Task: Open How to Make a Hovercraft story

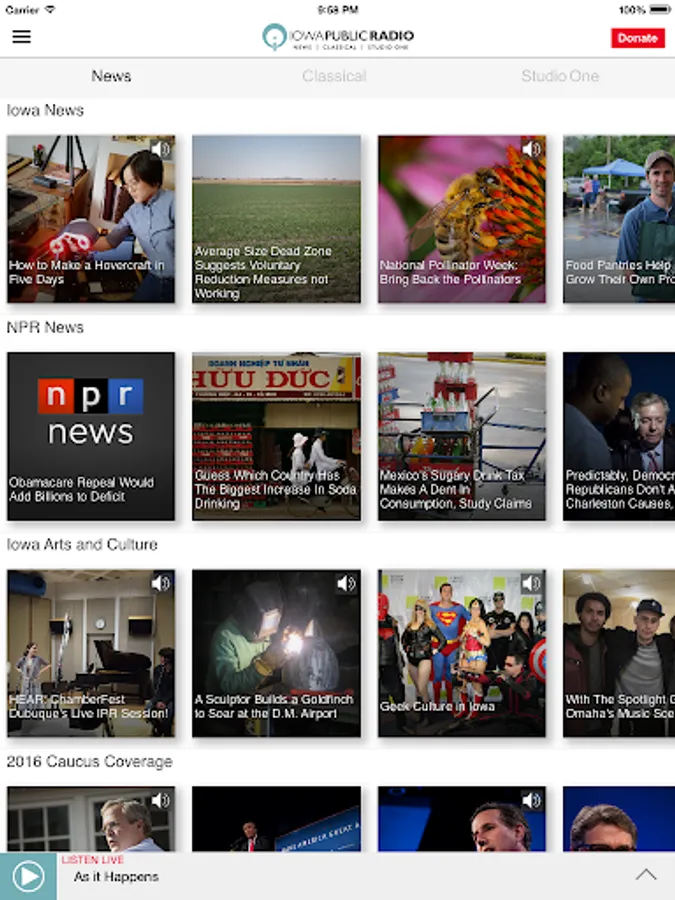Action: 91,219
